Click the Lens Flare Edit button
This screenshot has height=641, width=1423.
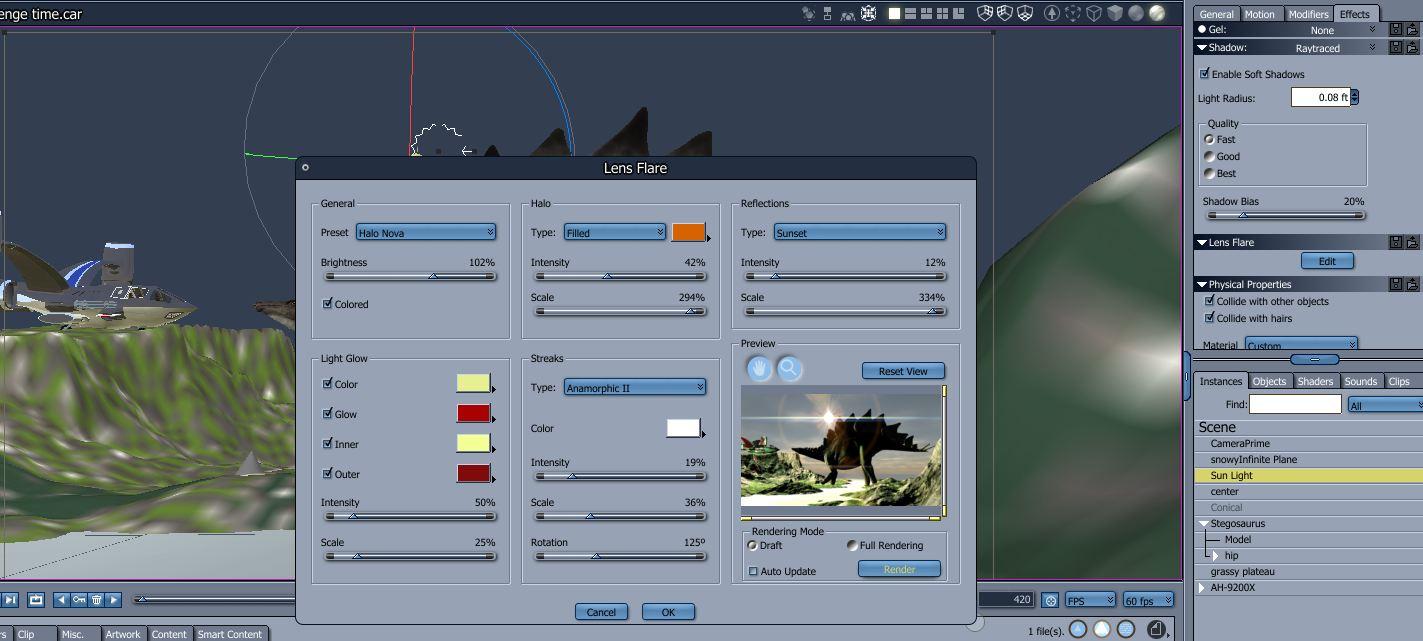(x=1327, y=261)
